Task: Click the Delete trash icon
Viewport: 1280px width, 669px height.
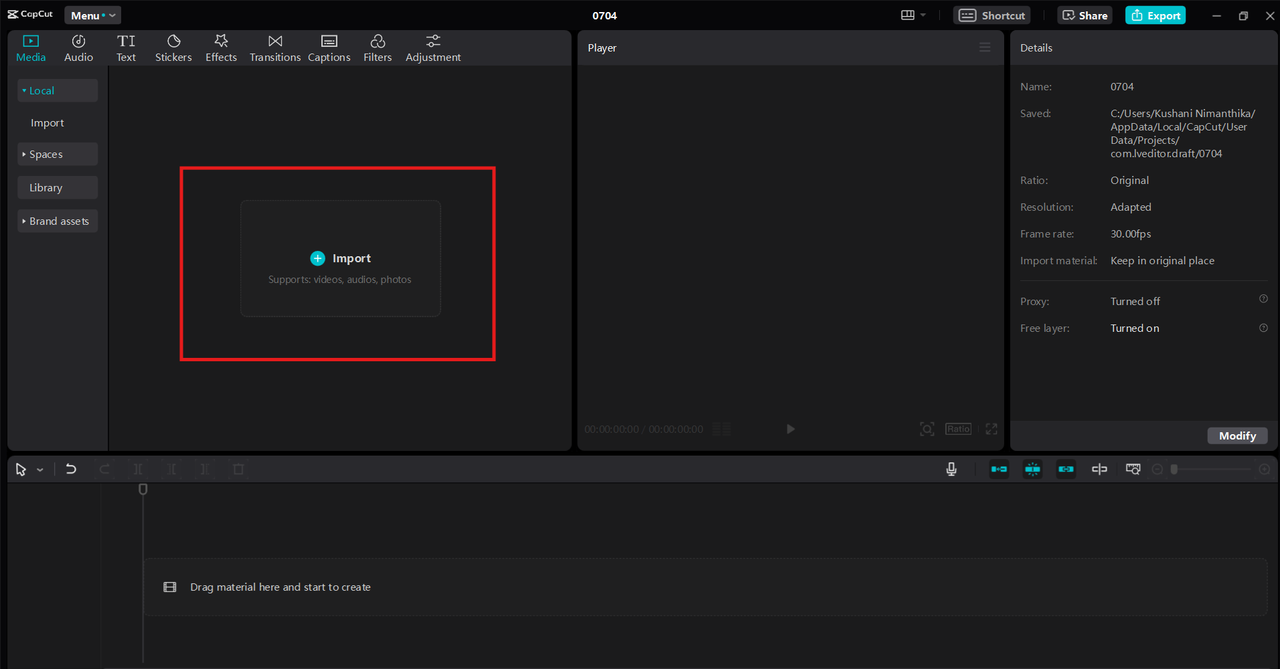Action: click(238, 469)
